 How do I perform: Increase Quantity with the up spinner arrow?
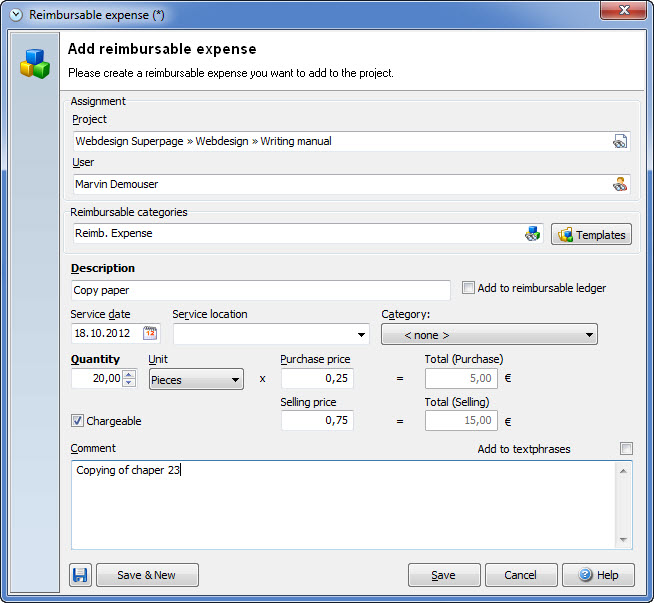(129, 374)
